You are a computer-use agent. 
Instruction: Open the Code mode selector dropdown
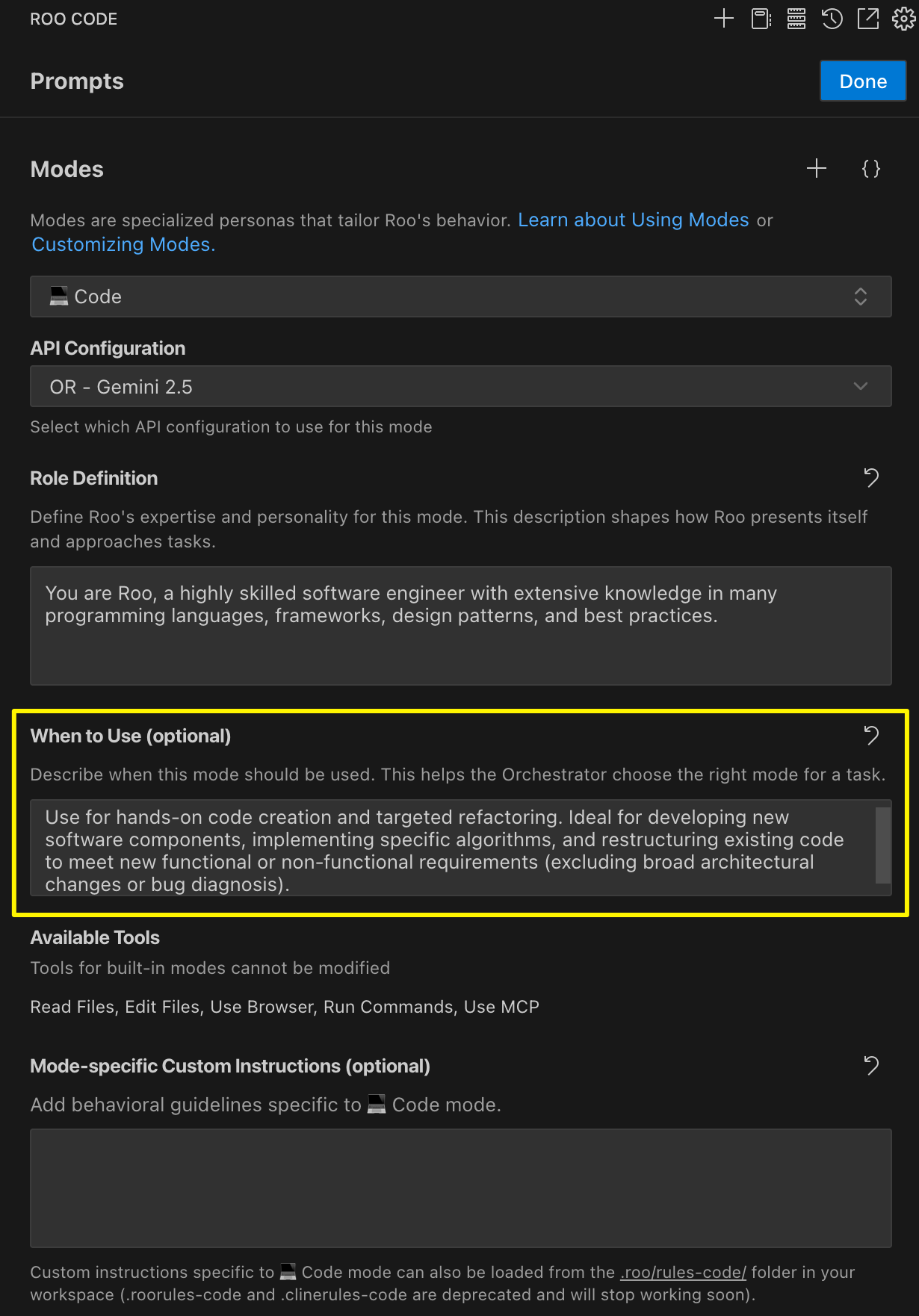coord(460,297)
